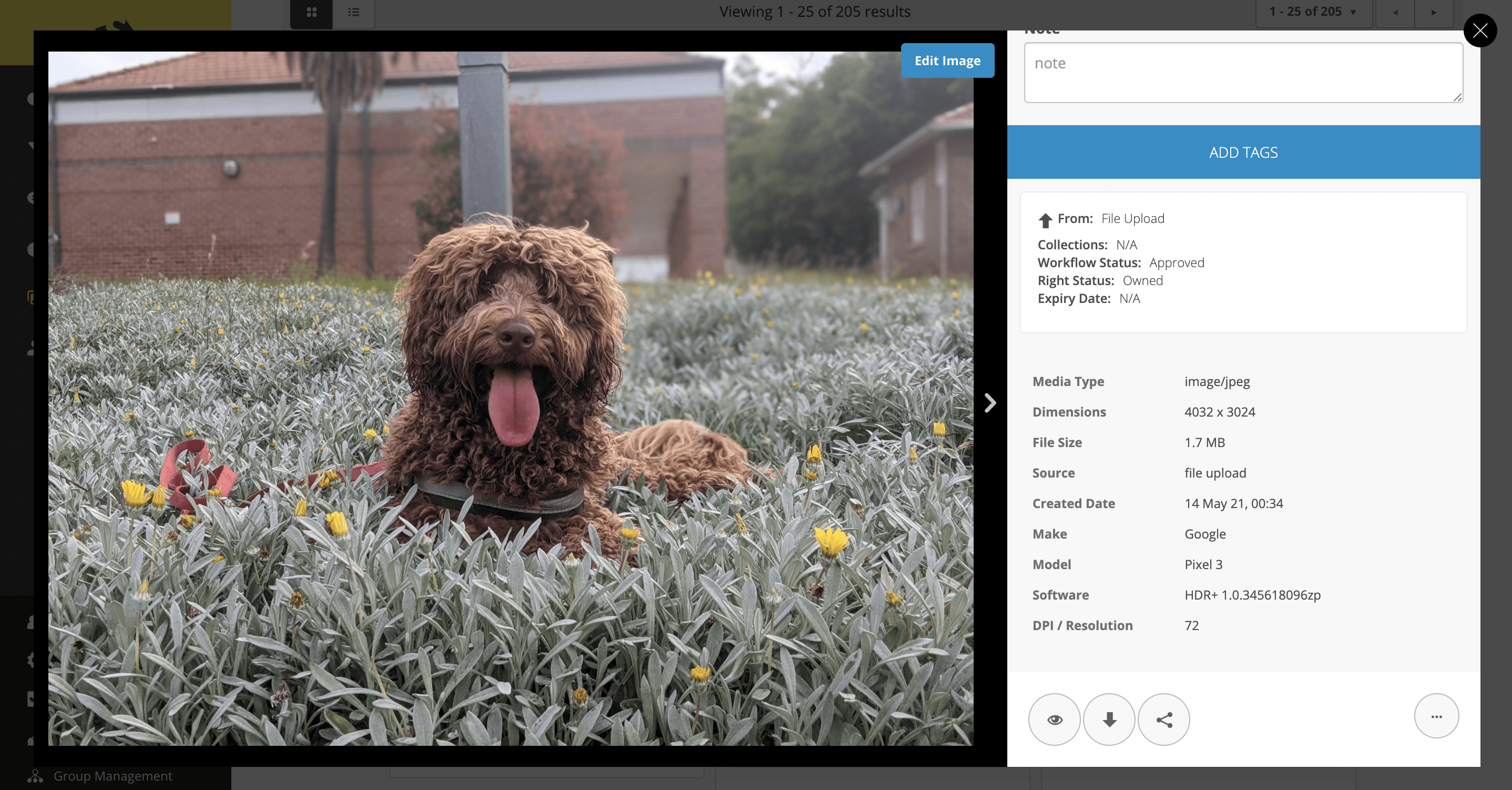Click the Viewing 1 - 25 of 205 results text

point(815,12)
